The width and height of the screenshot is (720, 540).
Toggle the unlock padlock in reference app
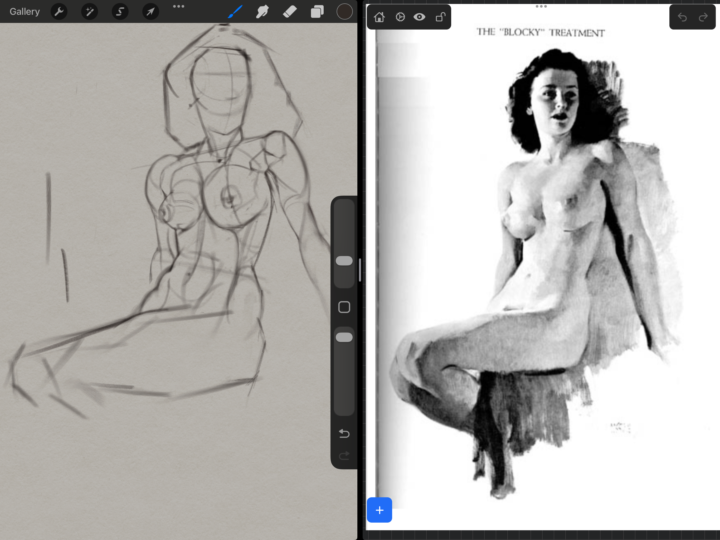point(440,17)
